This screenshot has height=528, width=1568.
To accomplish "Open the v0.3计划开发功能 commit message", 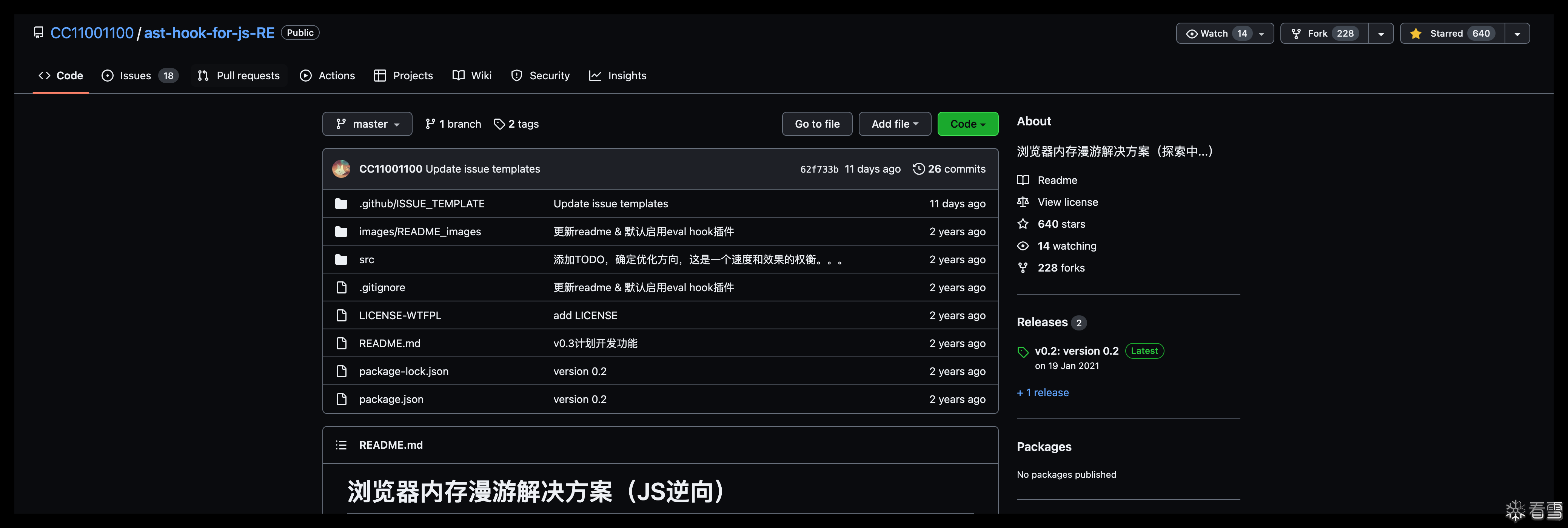I will [595, 343].
